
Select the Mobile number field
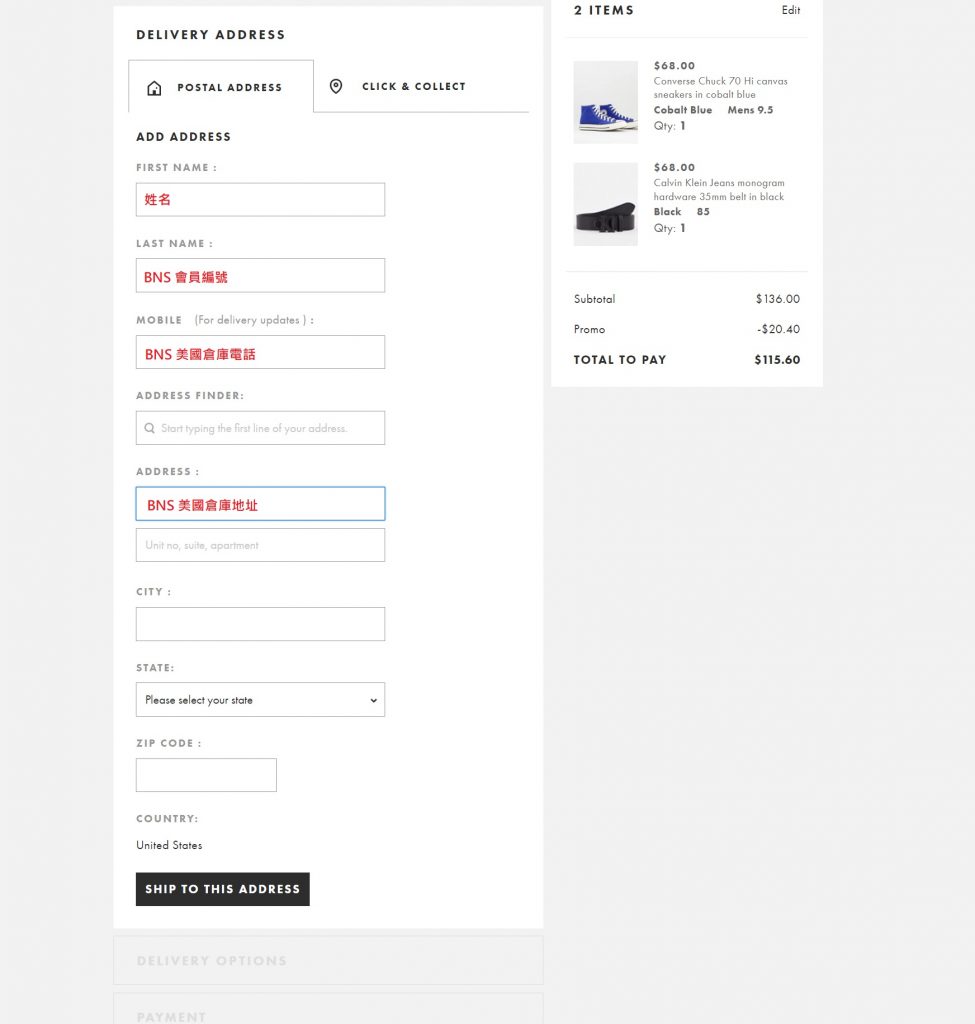[x=260, y=353]
